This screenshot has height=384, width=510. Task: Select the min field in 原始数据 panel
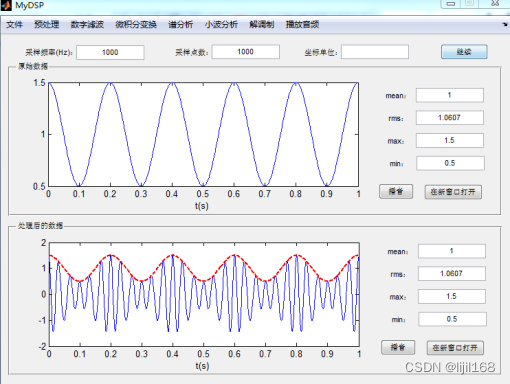point(450,163)
